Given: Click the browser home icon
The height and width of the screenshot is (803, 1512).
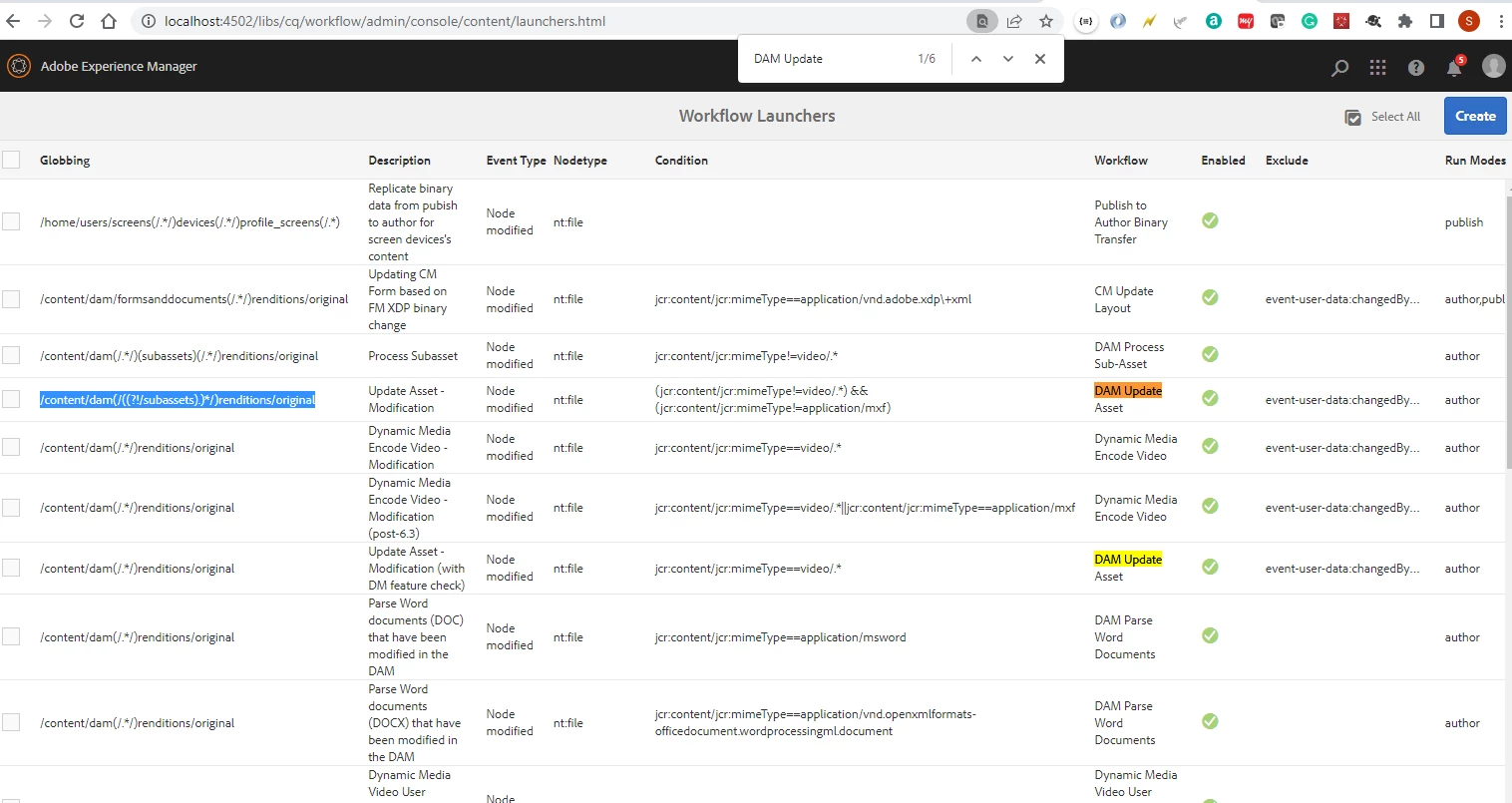Looking at the screenshot, I should pyautogui.click(x=109, y=21).
